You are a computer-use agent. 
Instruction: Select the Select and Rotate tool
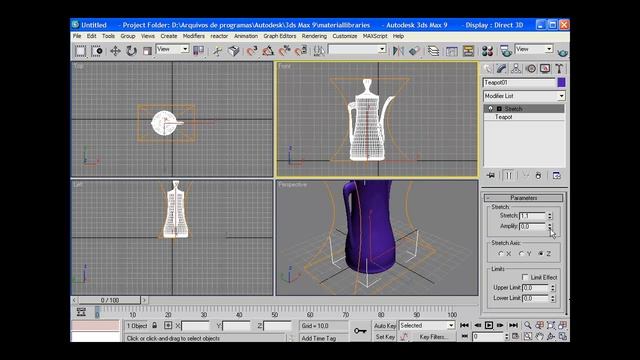click(x=131, y=51)
